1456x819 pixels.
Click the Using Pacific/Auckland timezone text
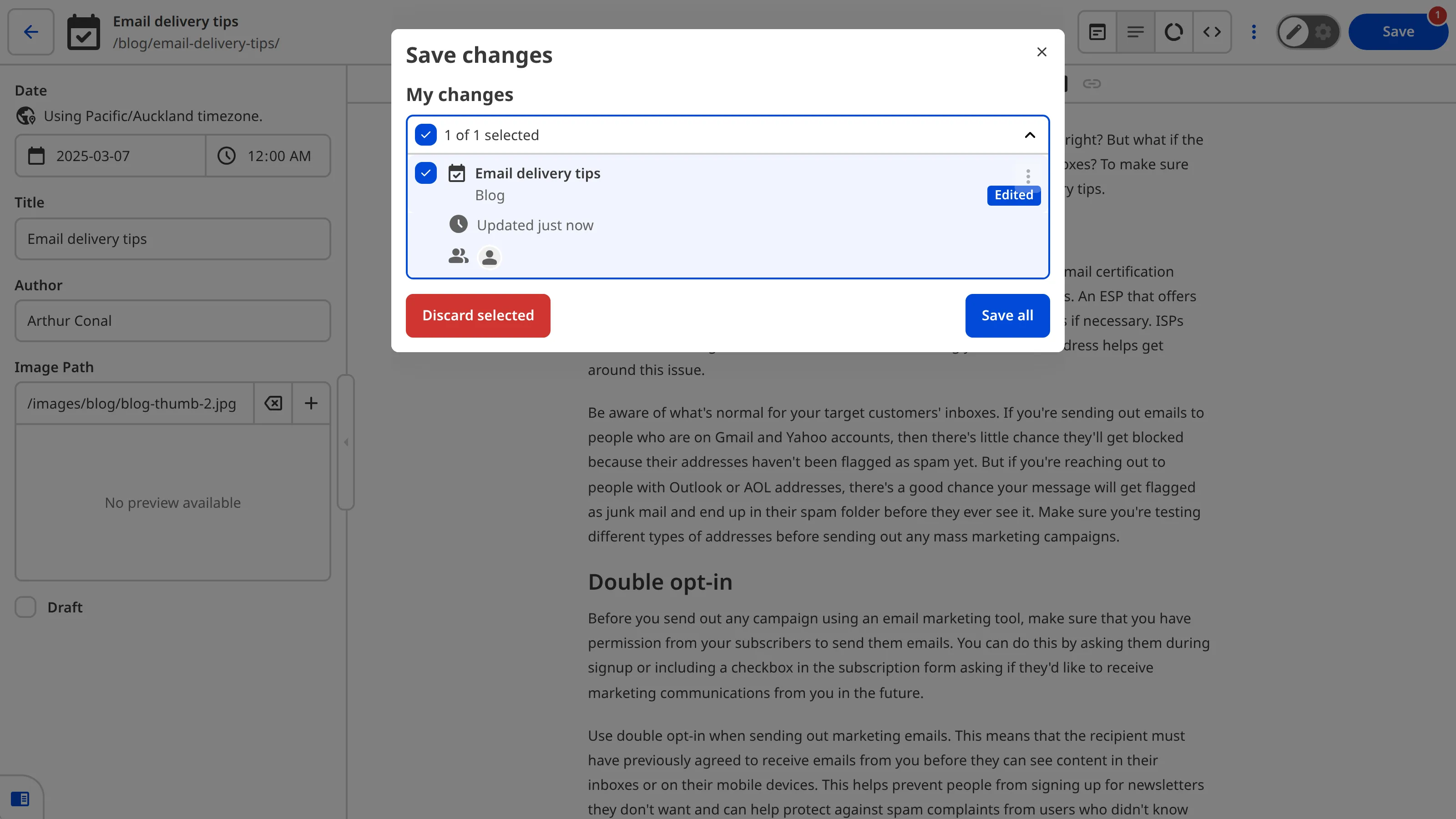(x=152, y=116)
